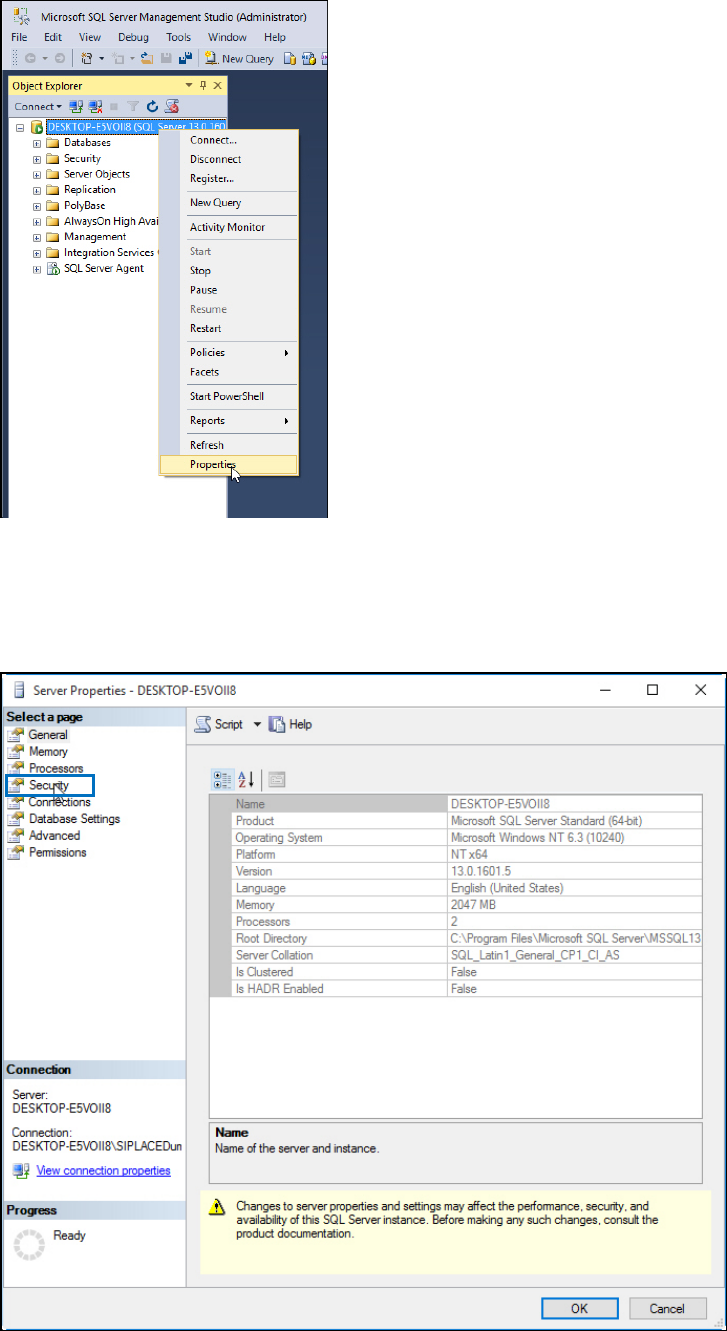Select the General page in Server Properties
727x1331 pixels.
48,735
